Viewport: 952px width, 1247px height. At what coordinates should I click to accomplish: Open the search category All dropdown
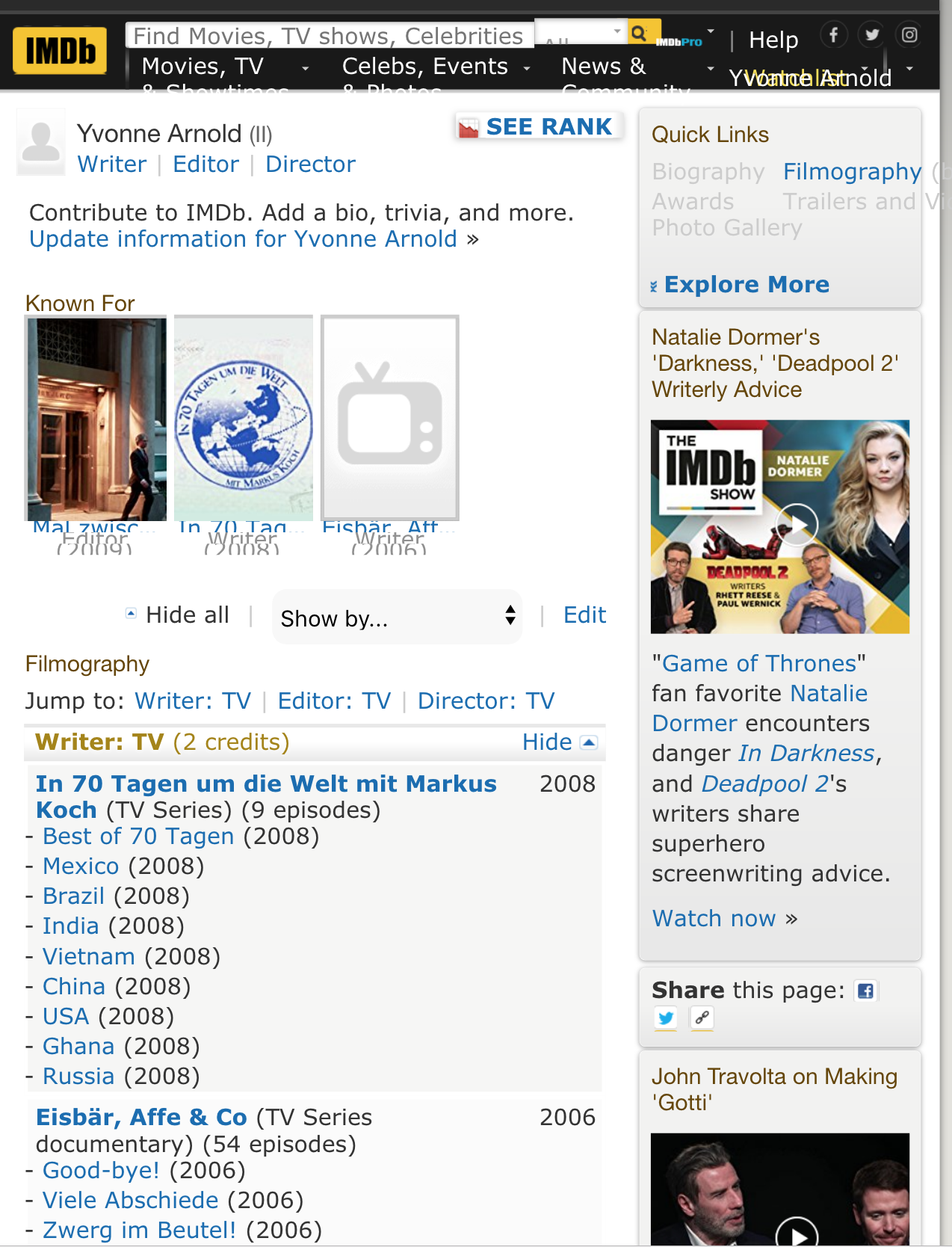[581, 33]
